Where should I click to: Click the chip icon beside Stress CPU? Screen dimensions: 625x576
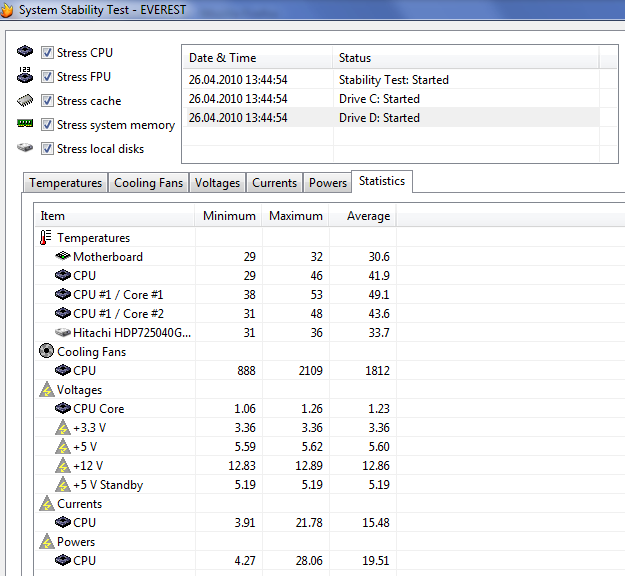click(x=25, y=51)
